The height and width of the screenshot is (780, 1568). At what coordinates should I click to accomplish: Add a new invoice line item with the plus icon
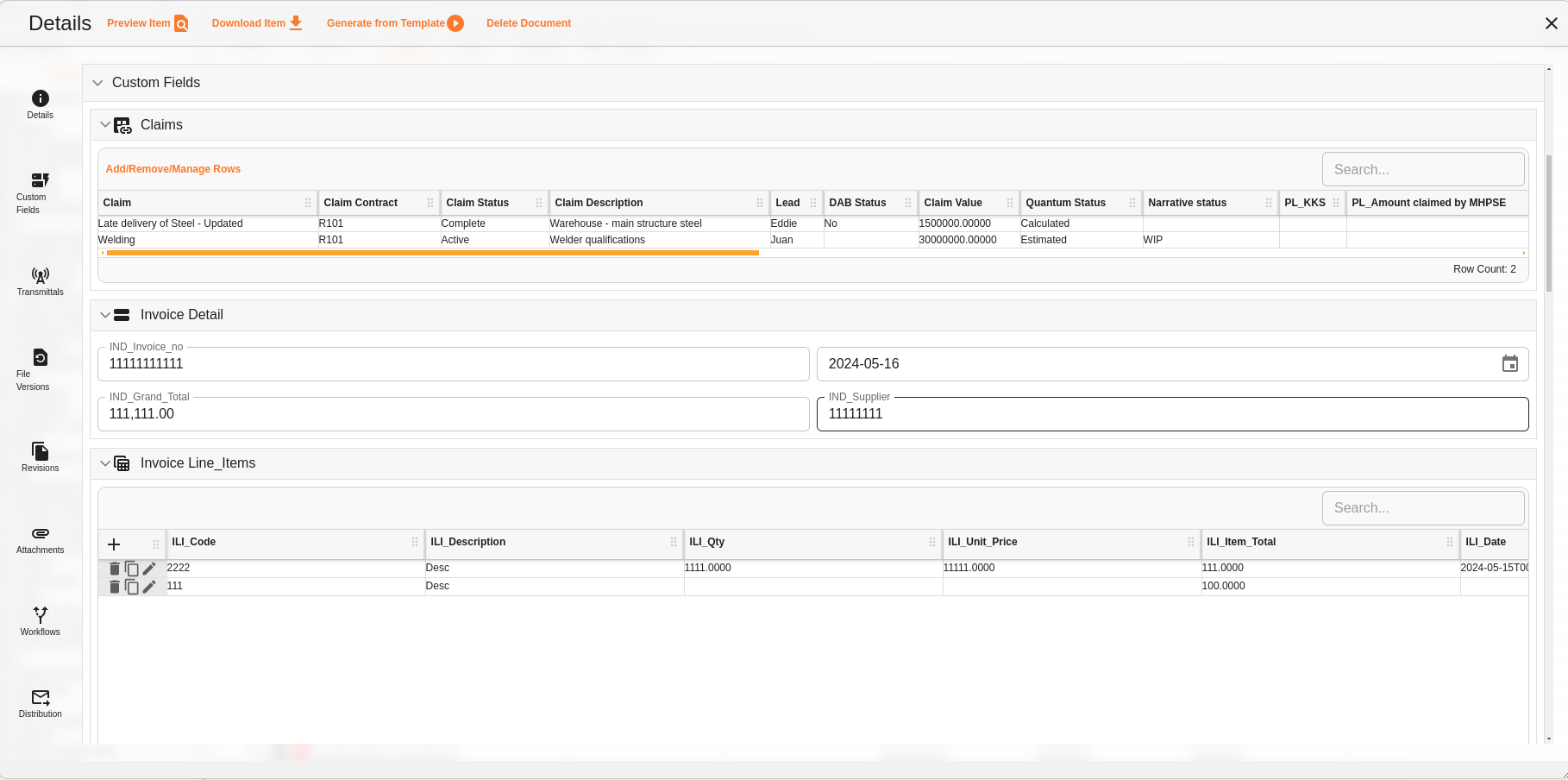click(114, 544)
